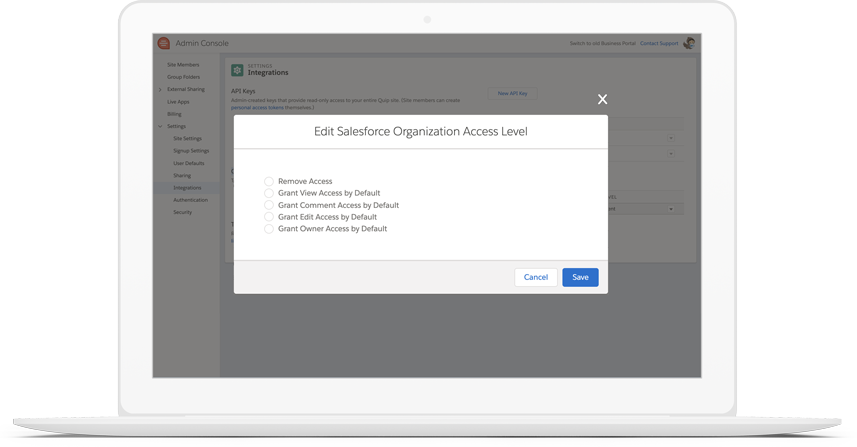Image resolution: width=857 pixels, height=447 pixels.
Task: Click the New API Key button
Action: (513, 93)
